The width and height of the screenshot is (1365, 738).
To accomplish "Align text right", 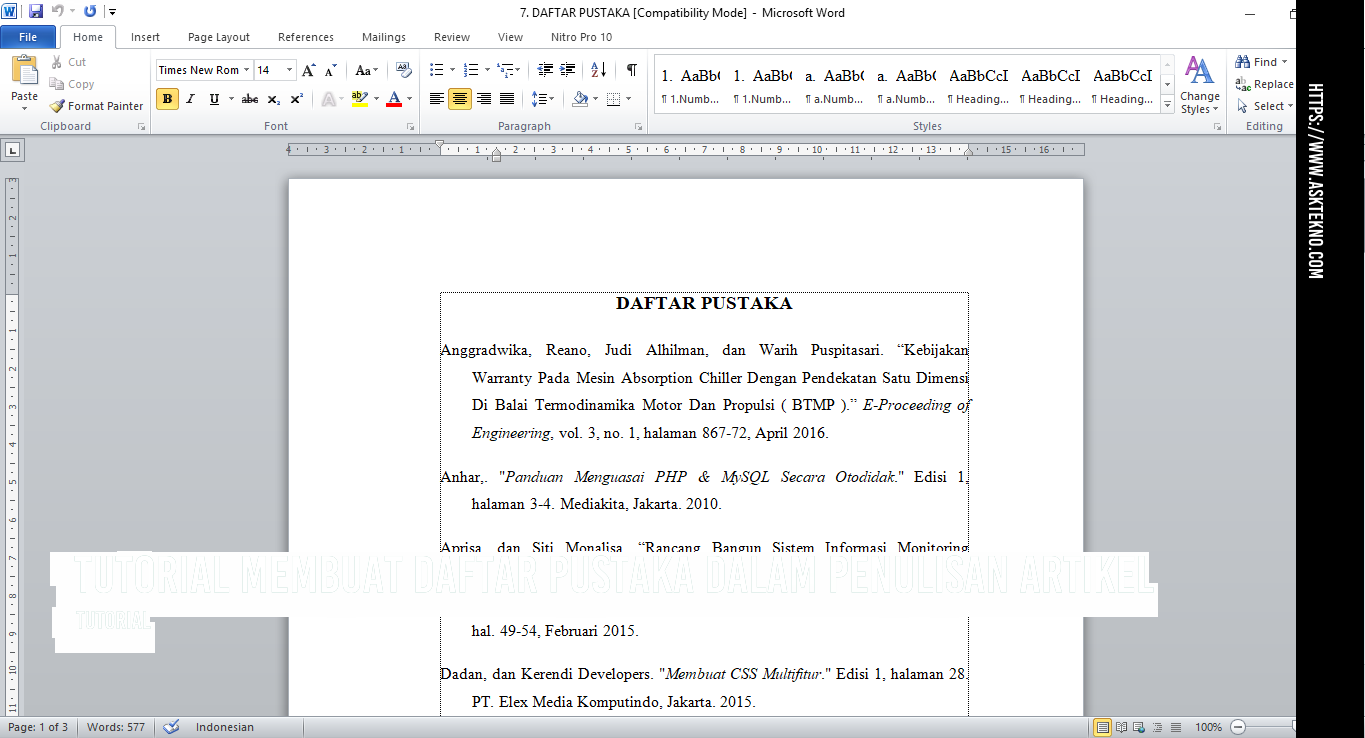I will pyautogui.click(x=484, y=99).
